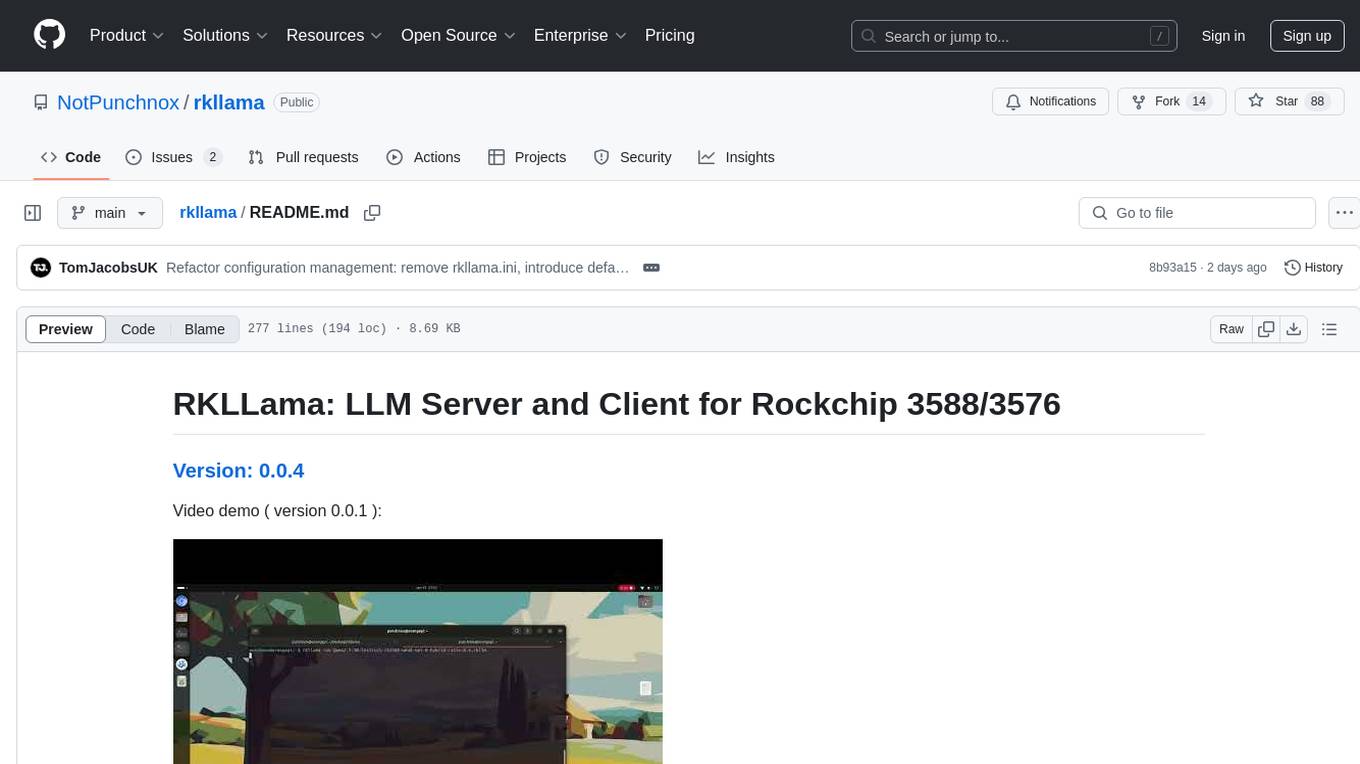Open the main branch selector

(110, 213)
